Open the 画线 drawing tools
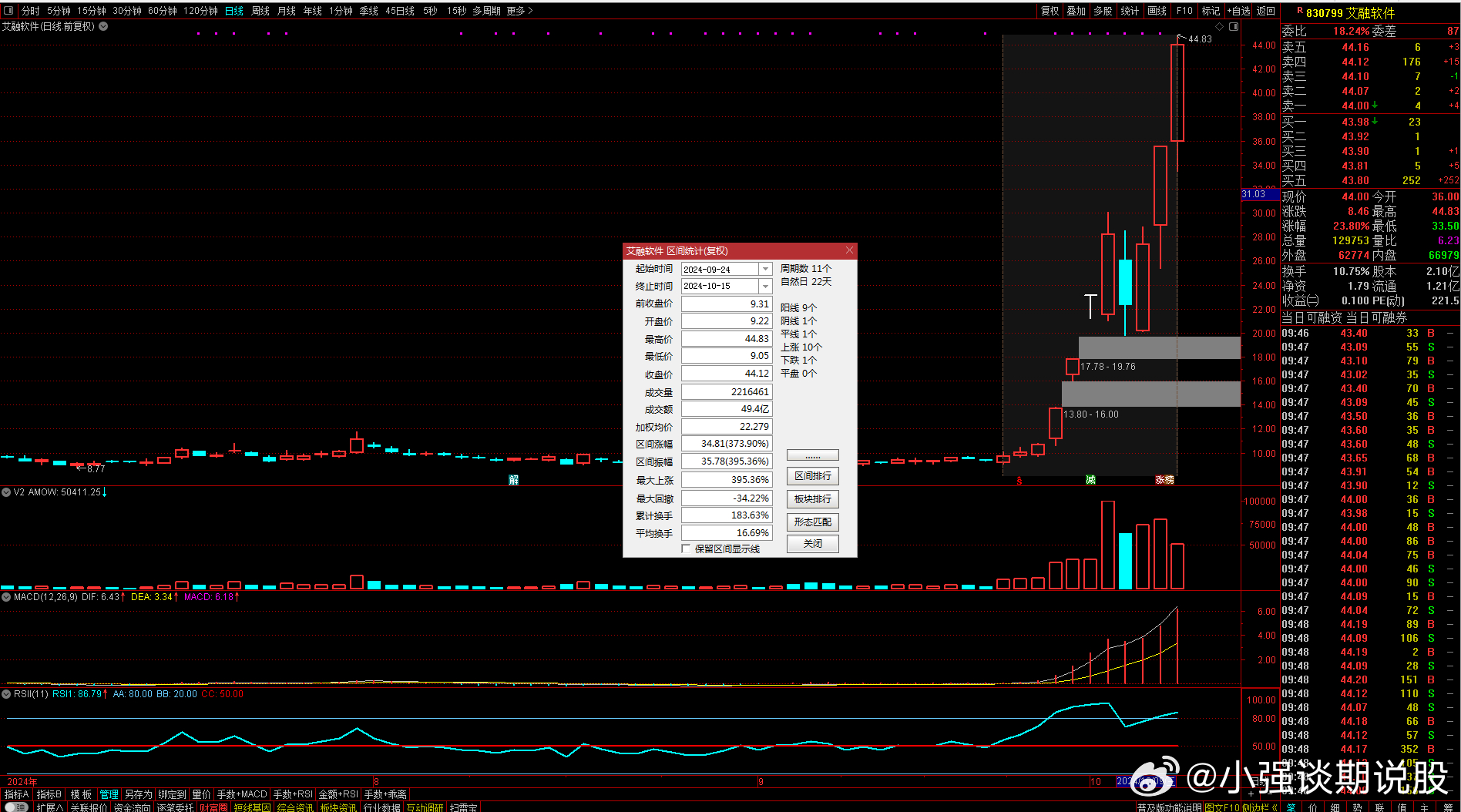Viewport: 1461px width, 812px height. coord(1157,11)
